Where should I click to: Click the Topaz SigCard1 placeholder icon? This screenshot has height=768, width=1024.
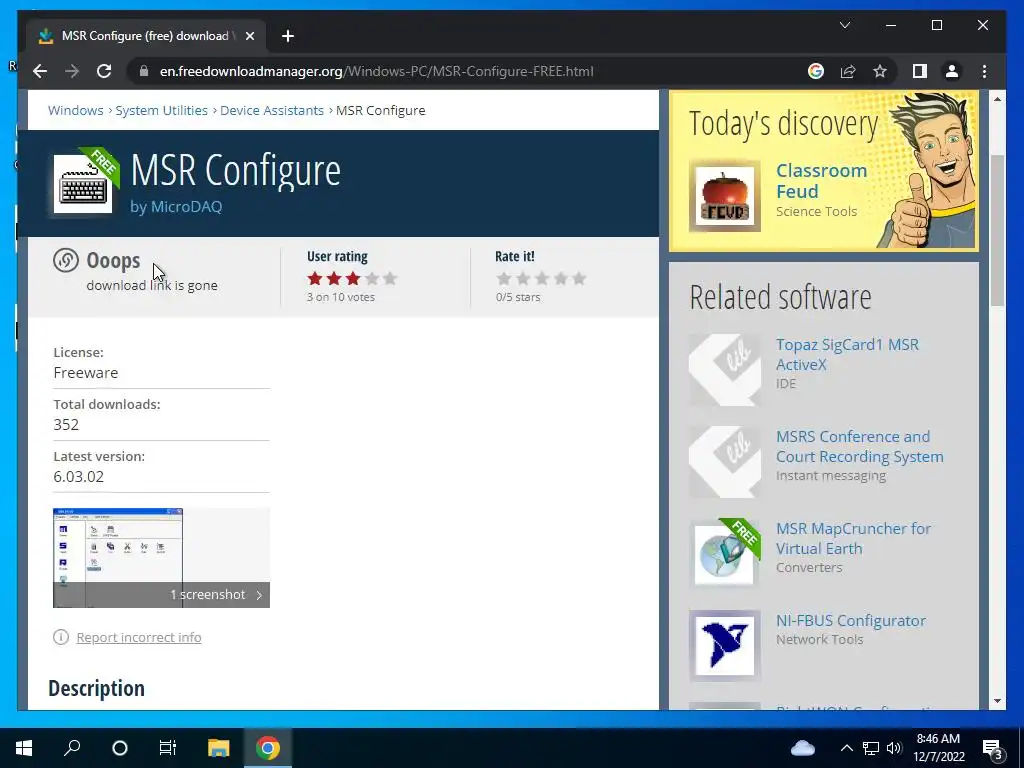coord(725,370)
